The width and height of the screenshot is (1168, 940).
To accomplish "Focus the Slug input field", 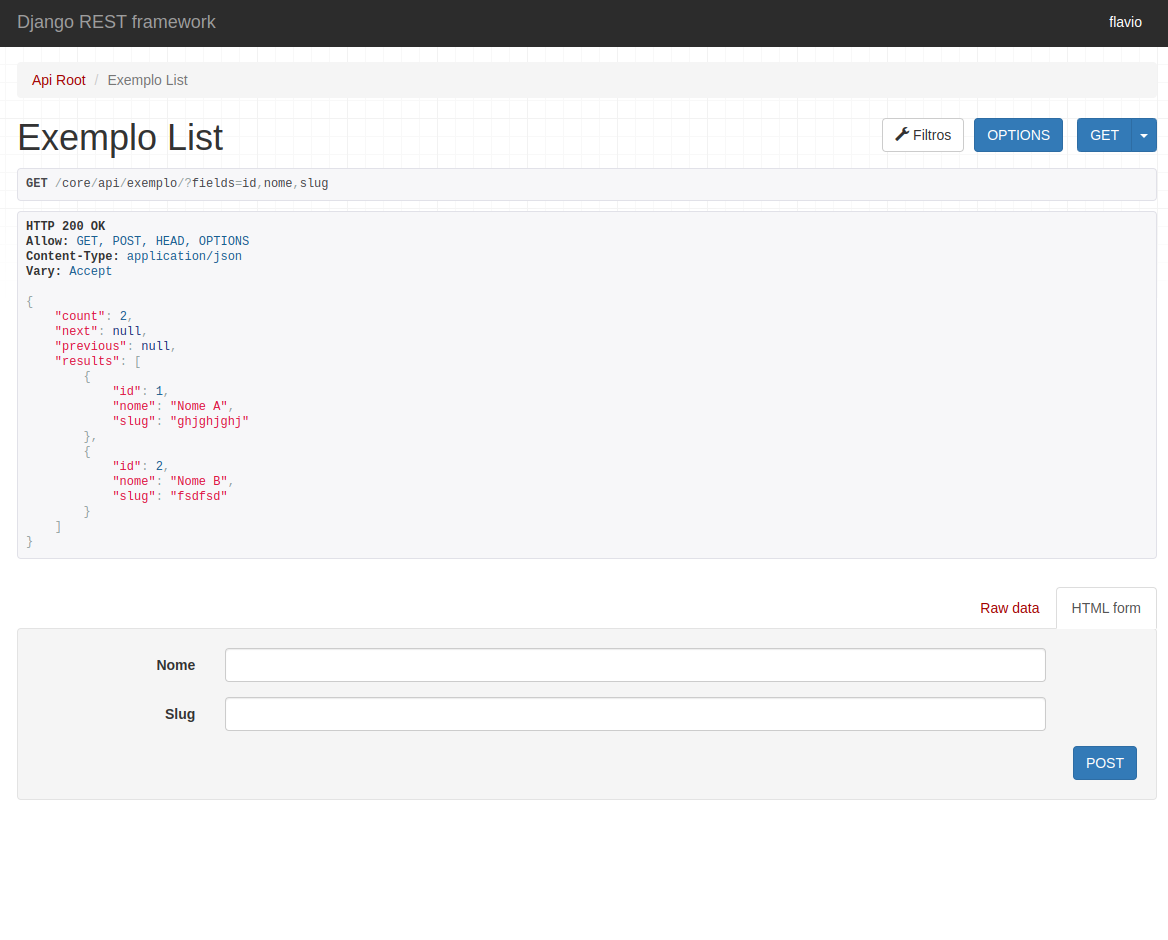I will point(635,714).
